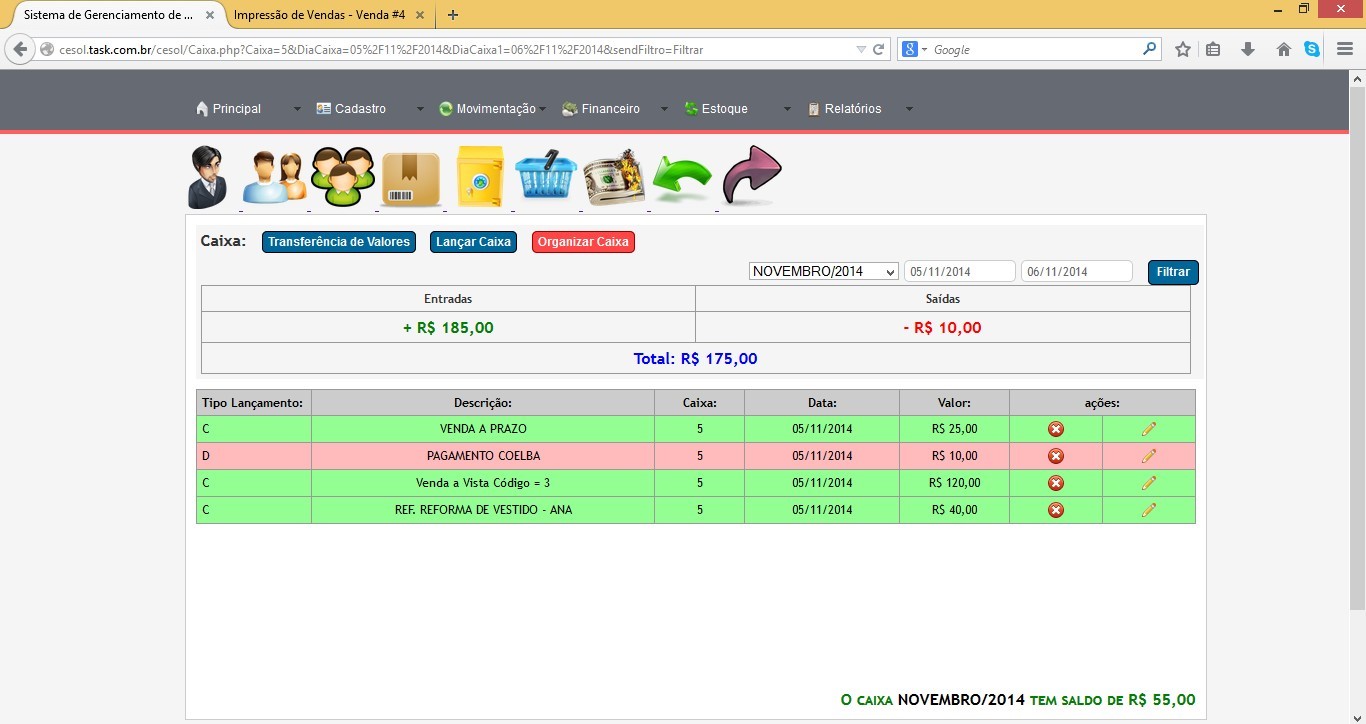Open a new browser tab
Screen dimensions: 1366x724
point(453,15)
